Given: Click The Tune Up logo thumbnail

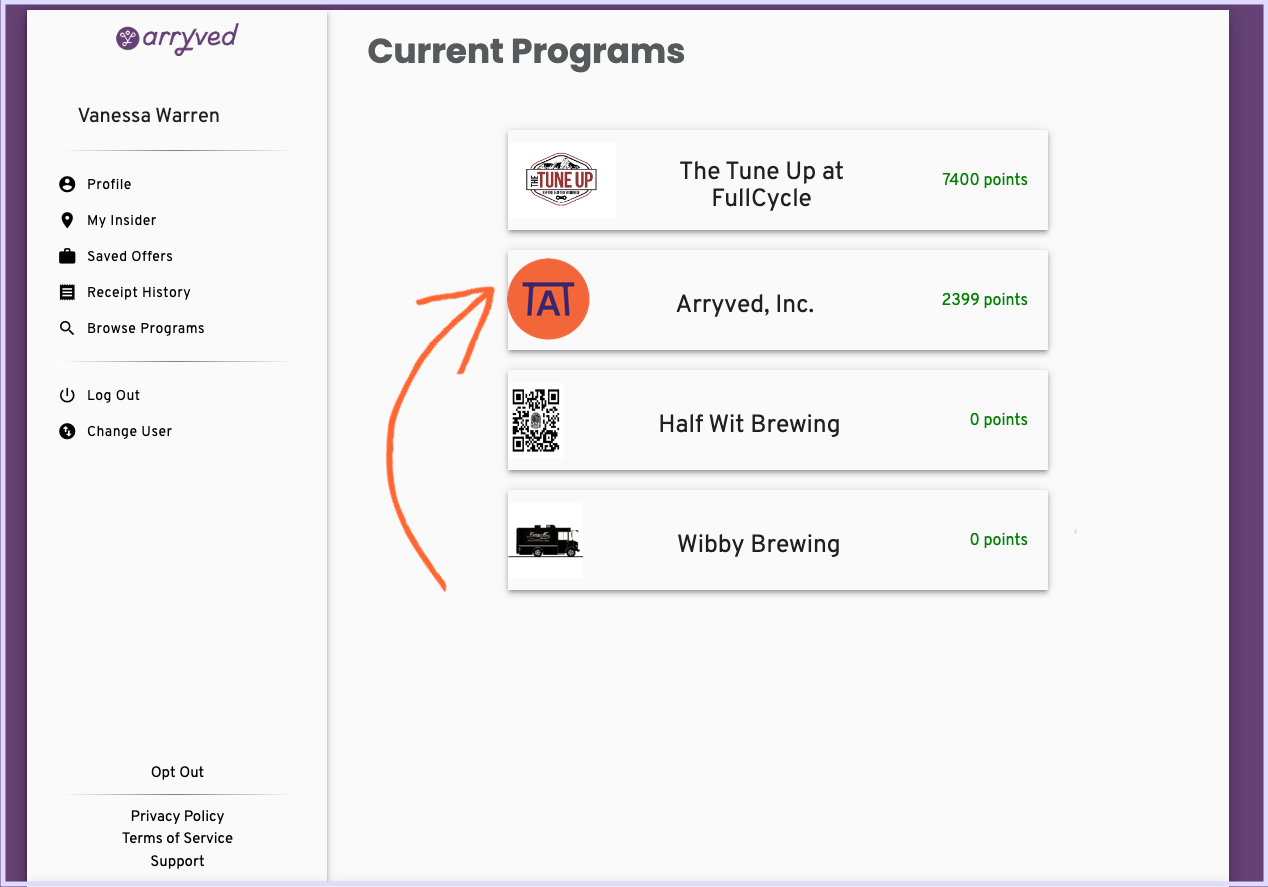Looking at the screenshot, I should point(561,180).
